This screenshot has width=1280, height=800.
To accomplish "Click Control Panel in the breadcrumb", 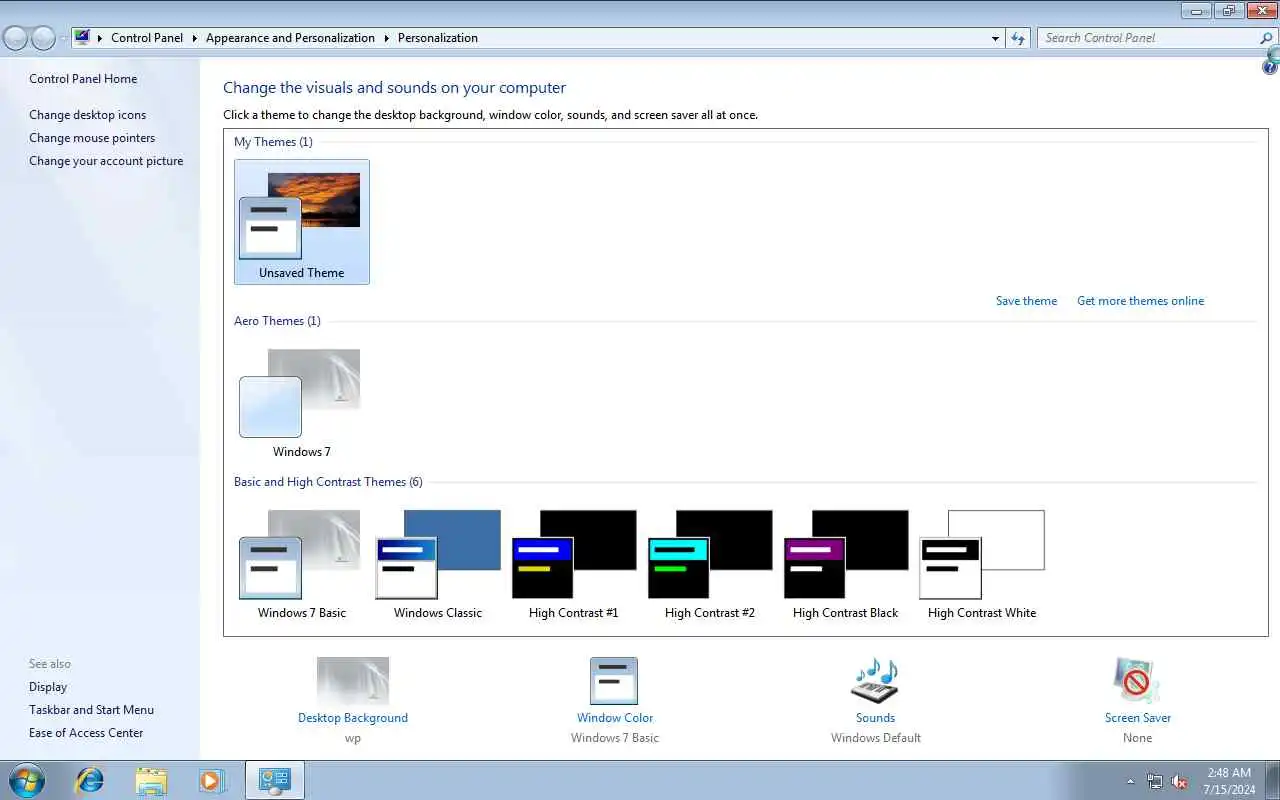I will pos(147,38).
